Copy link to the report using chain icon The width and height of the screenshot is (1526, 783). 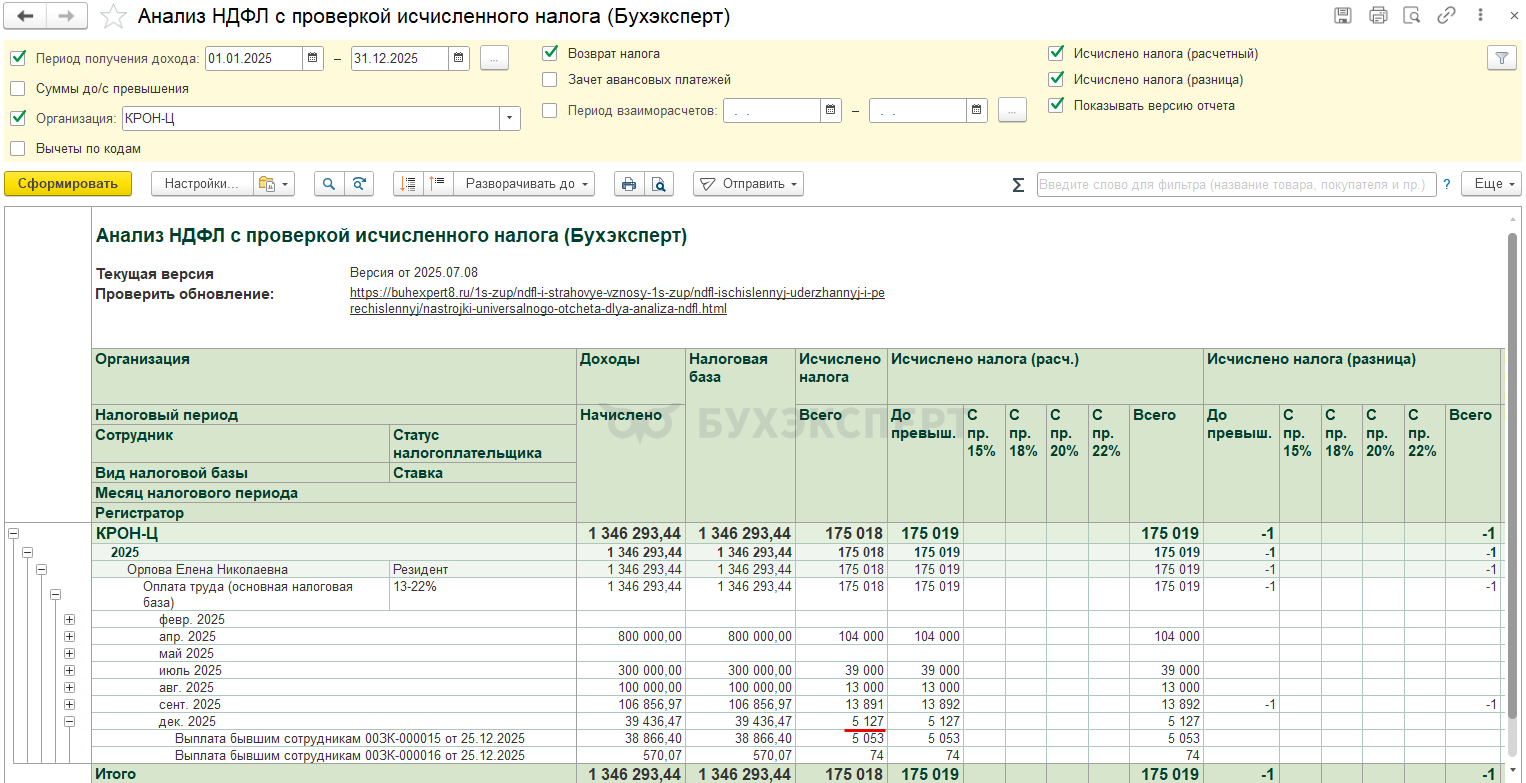[1446, 16]
